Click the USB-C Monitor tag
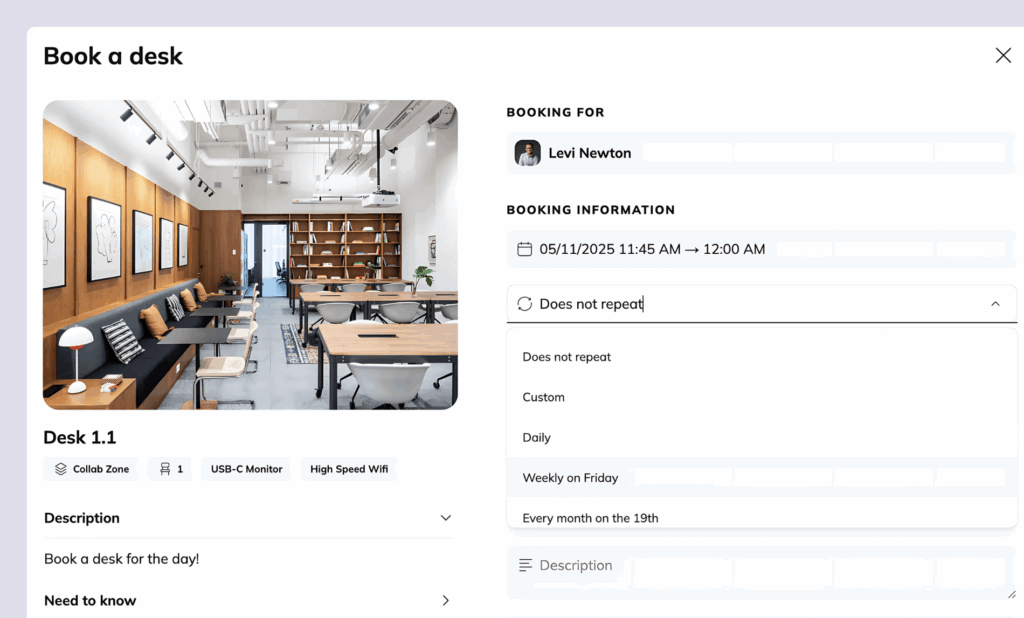The height and width of the screenshot is (618, 1024). 245,468
